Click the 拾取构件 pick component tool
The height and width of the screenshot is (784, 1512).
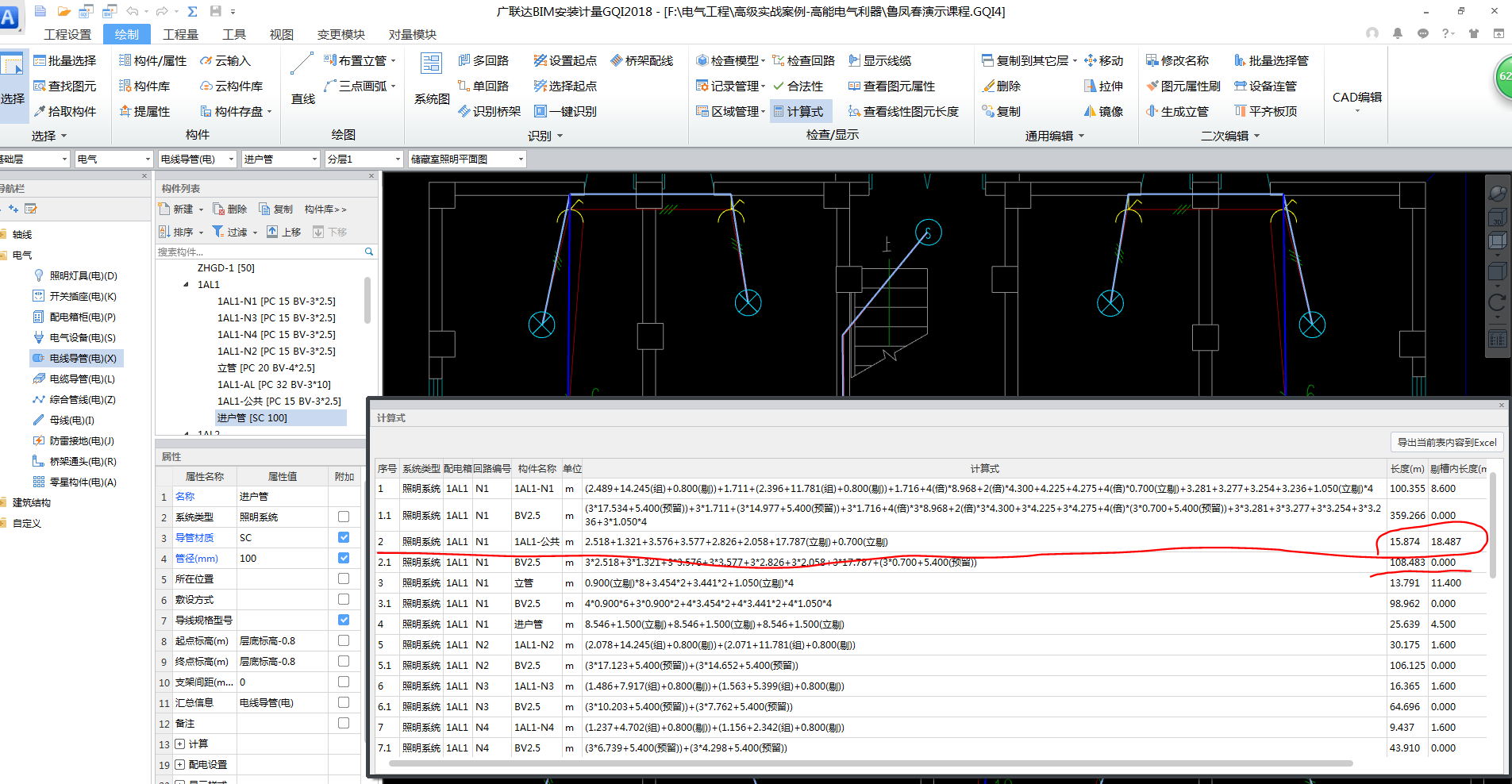(64, 111)
